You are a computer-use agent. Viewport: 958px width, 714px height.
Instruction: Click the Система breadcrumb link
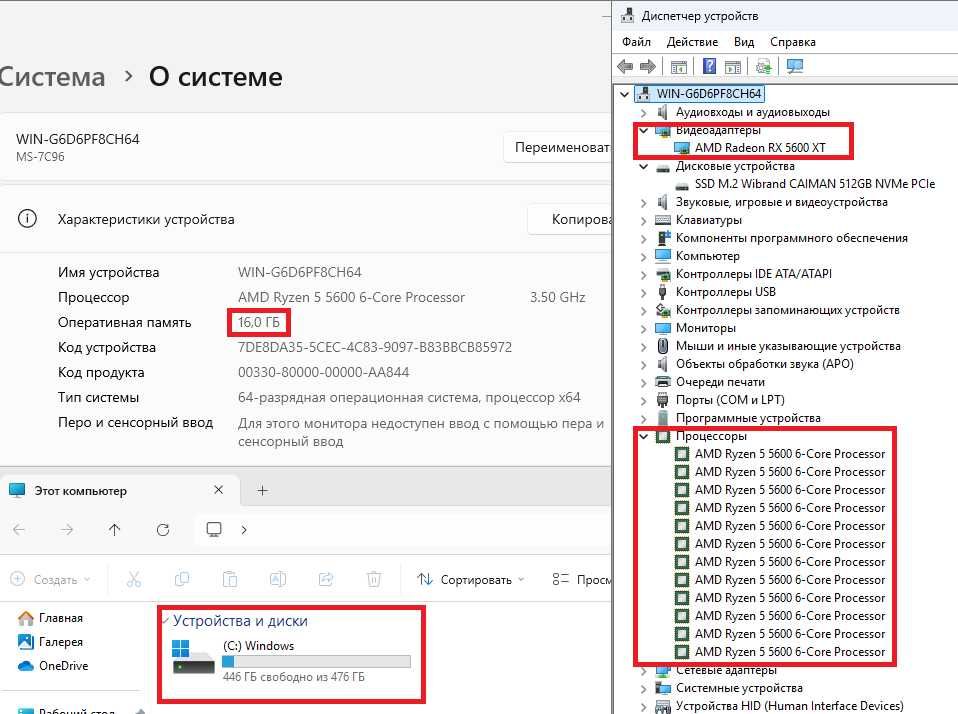click(53, 77)
